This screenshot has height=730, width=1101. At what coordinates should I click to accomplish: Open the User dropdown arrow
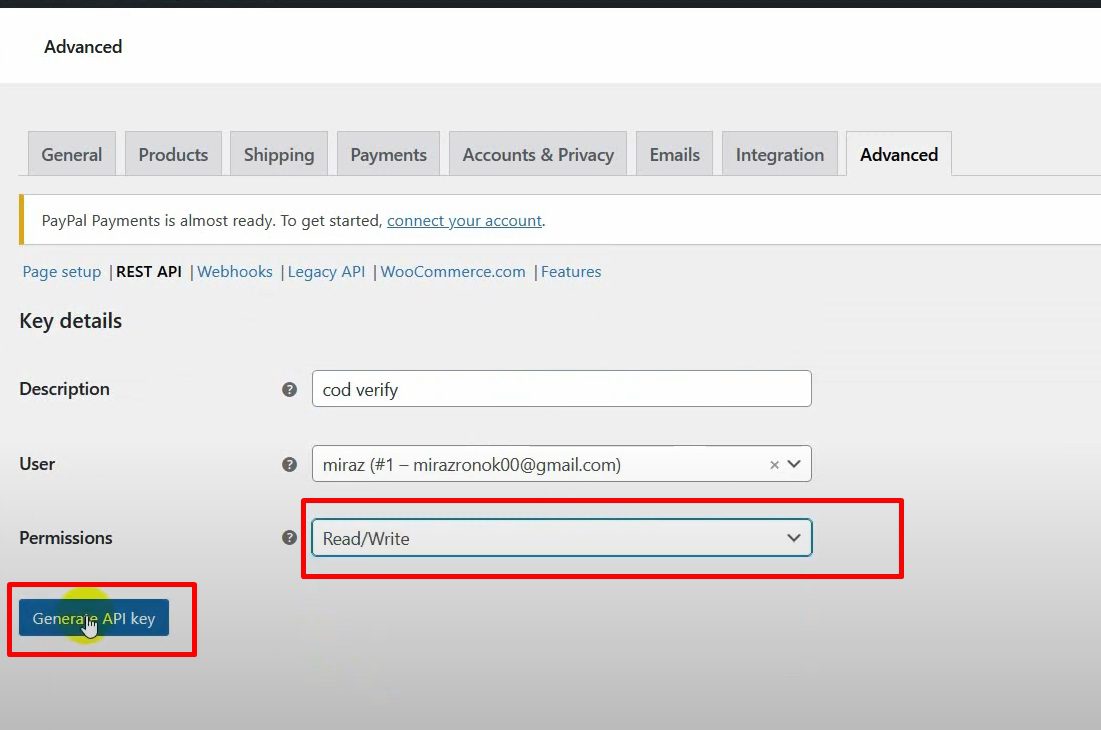(x=794, y=464)
